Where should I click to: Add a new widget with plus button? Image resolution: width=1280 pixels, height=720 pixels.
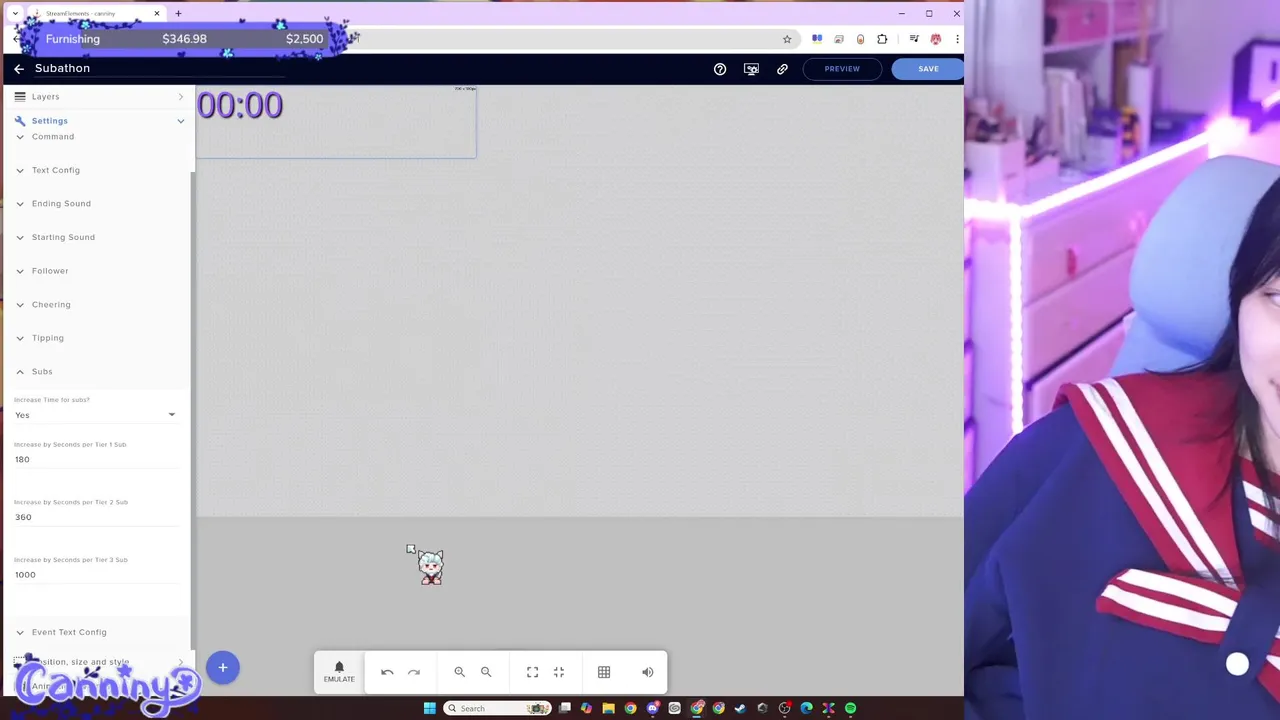click(223, 668)
